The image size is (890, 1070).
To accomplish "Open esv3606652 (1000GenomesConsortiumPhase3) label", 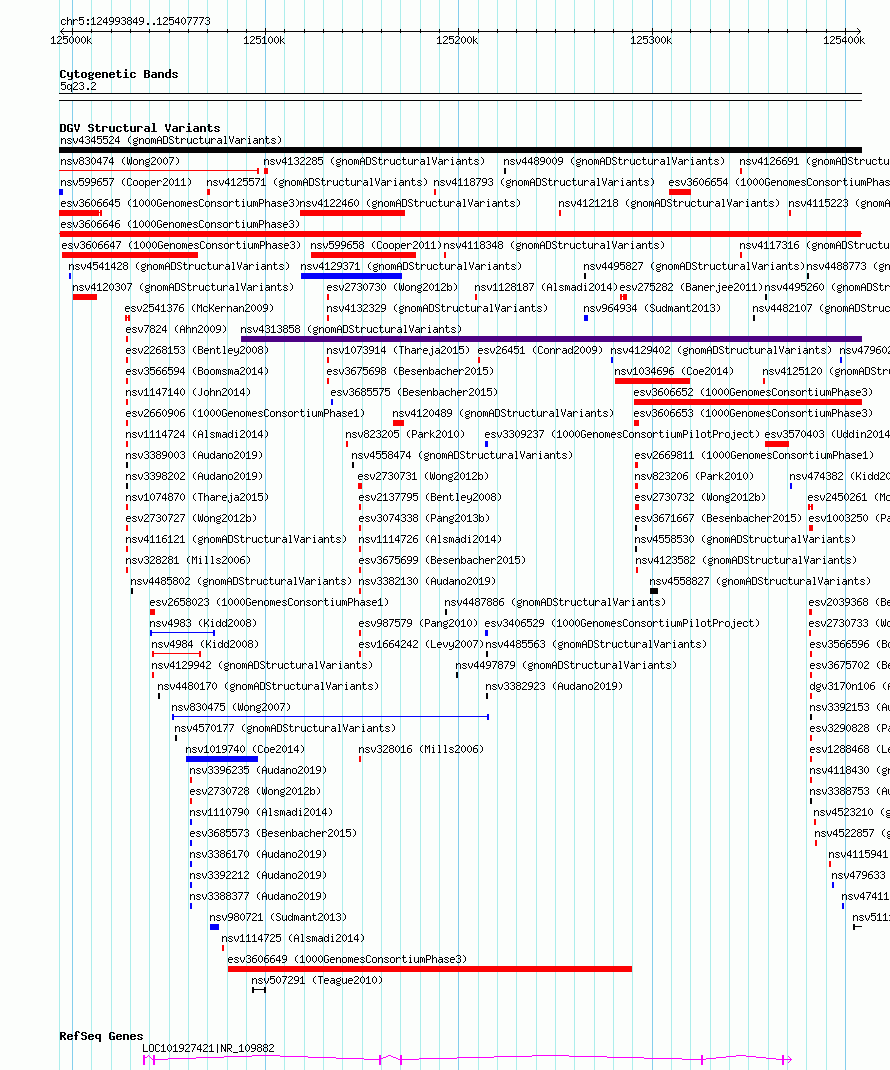I will click(753, 392).
